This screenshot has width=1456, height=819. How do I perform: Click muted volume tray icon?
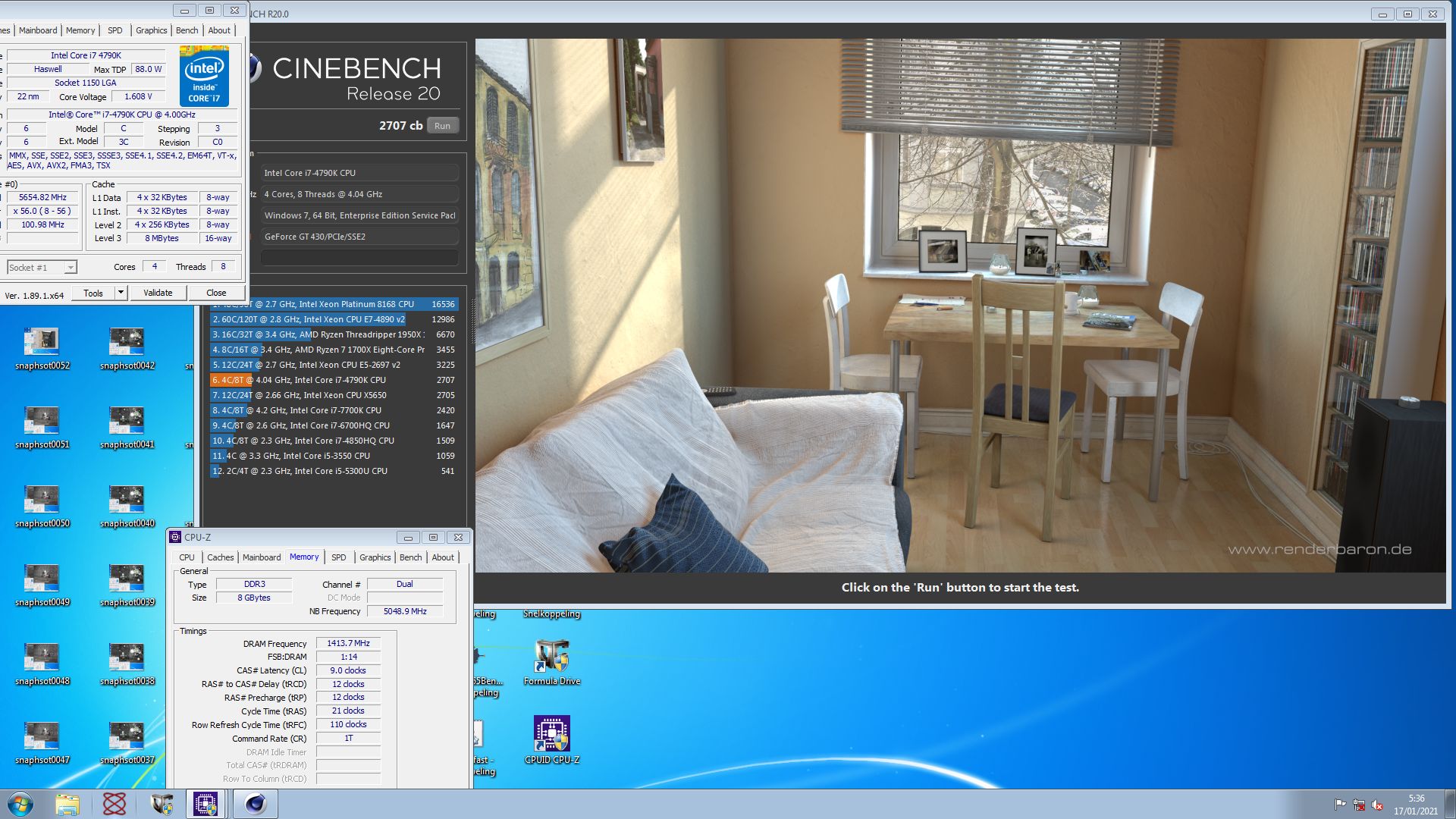(1377, 805)
